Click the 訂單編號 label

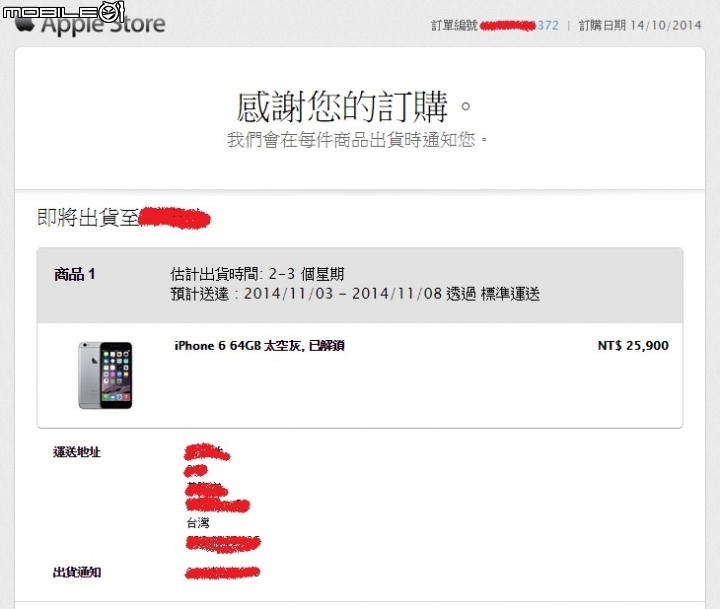point(454,25)
